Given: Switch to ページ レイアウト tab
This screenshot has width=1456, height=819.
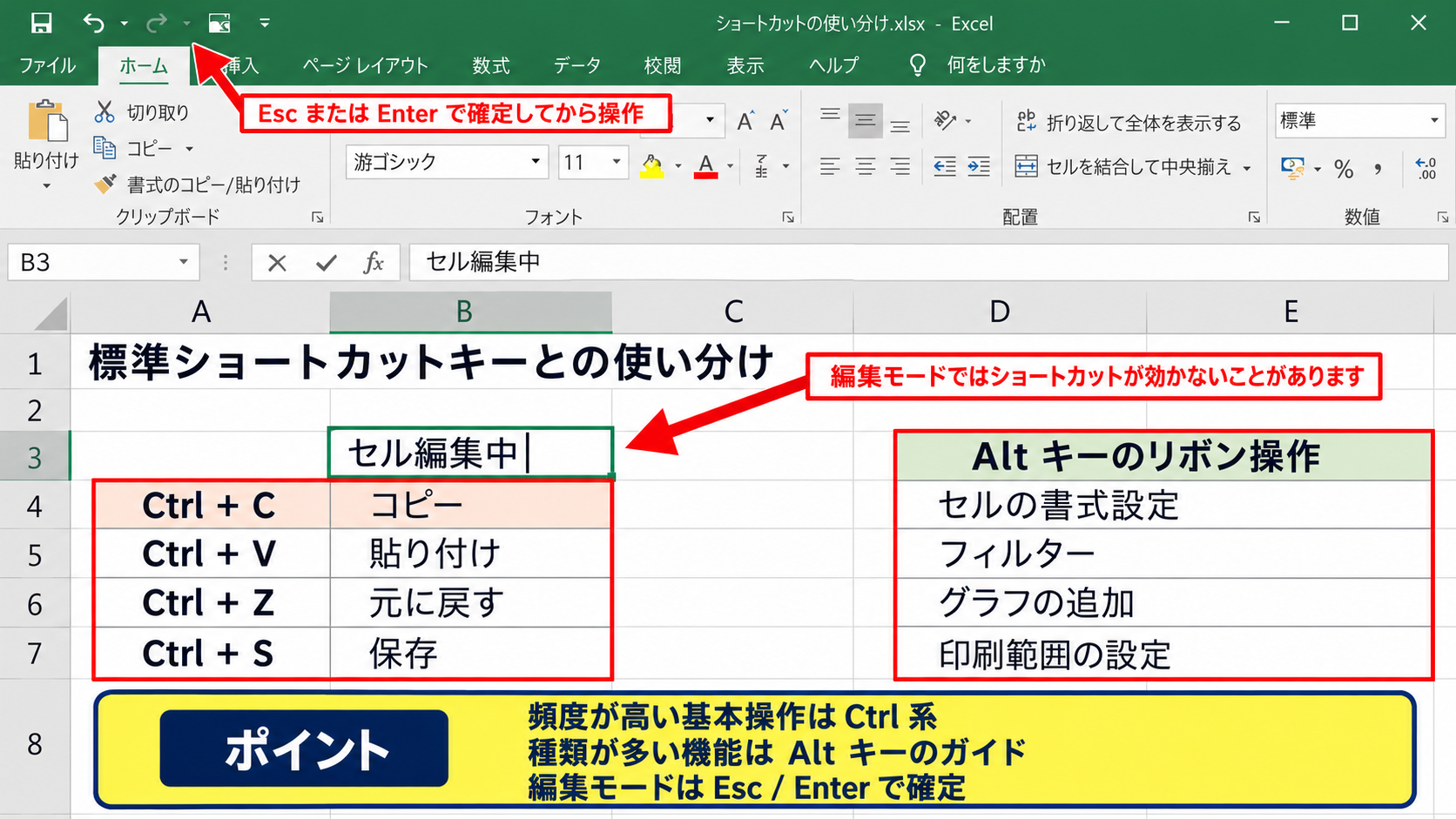Looking at the screenshot, I should coord(365,65).
